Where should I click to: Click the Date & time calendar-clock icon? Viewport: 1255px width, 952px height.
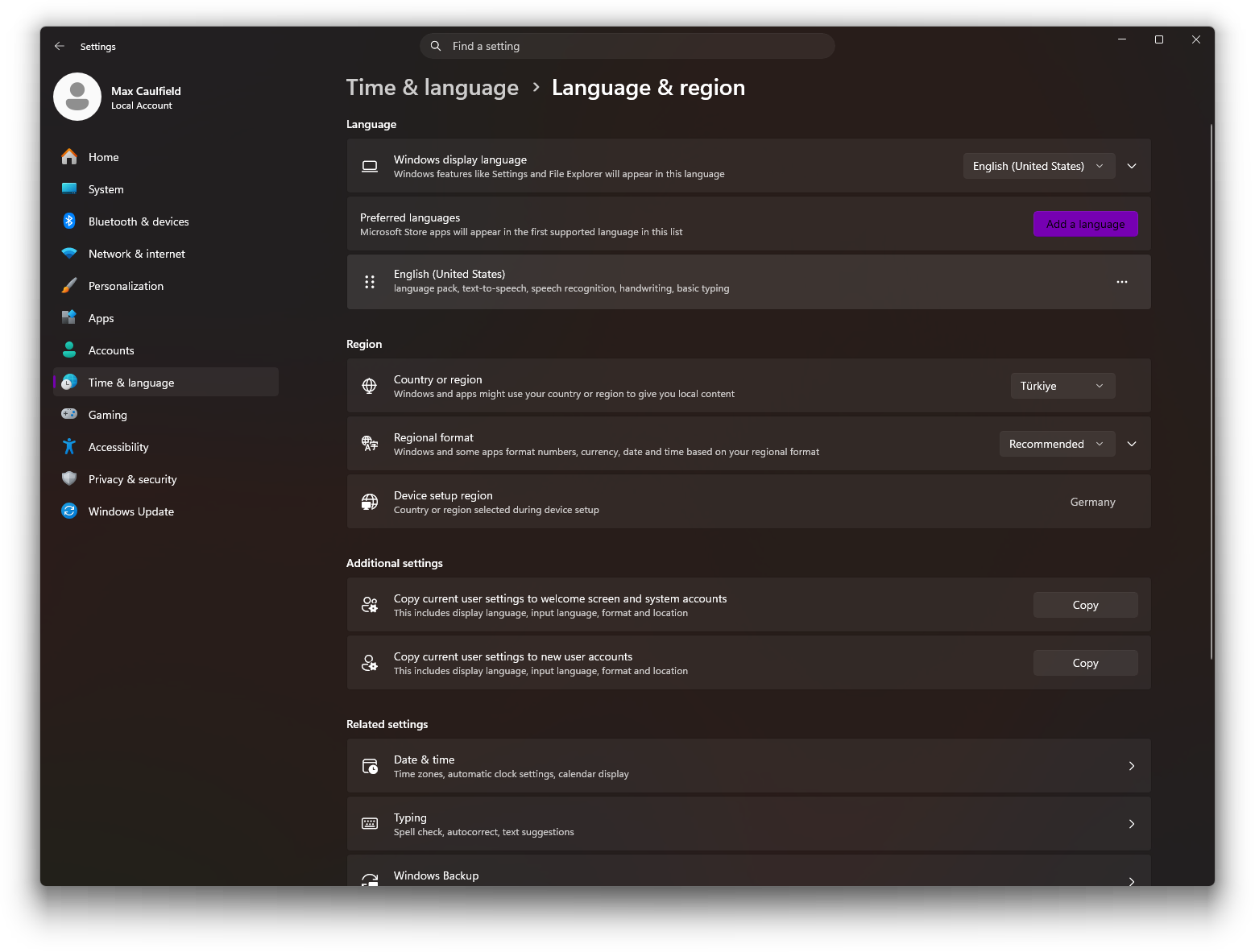point(370,766)
